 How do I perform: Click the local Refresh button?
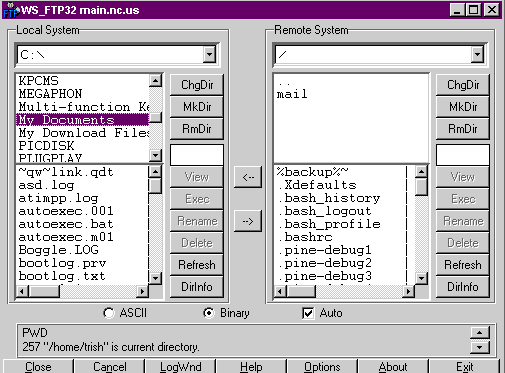197,265
